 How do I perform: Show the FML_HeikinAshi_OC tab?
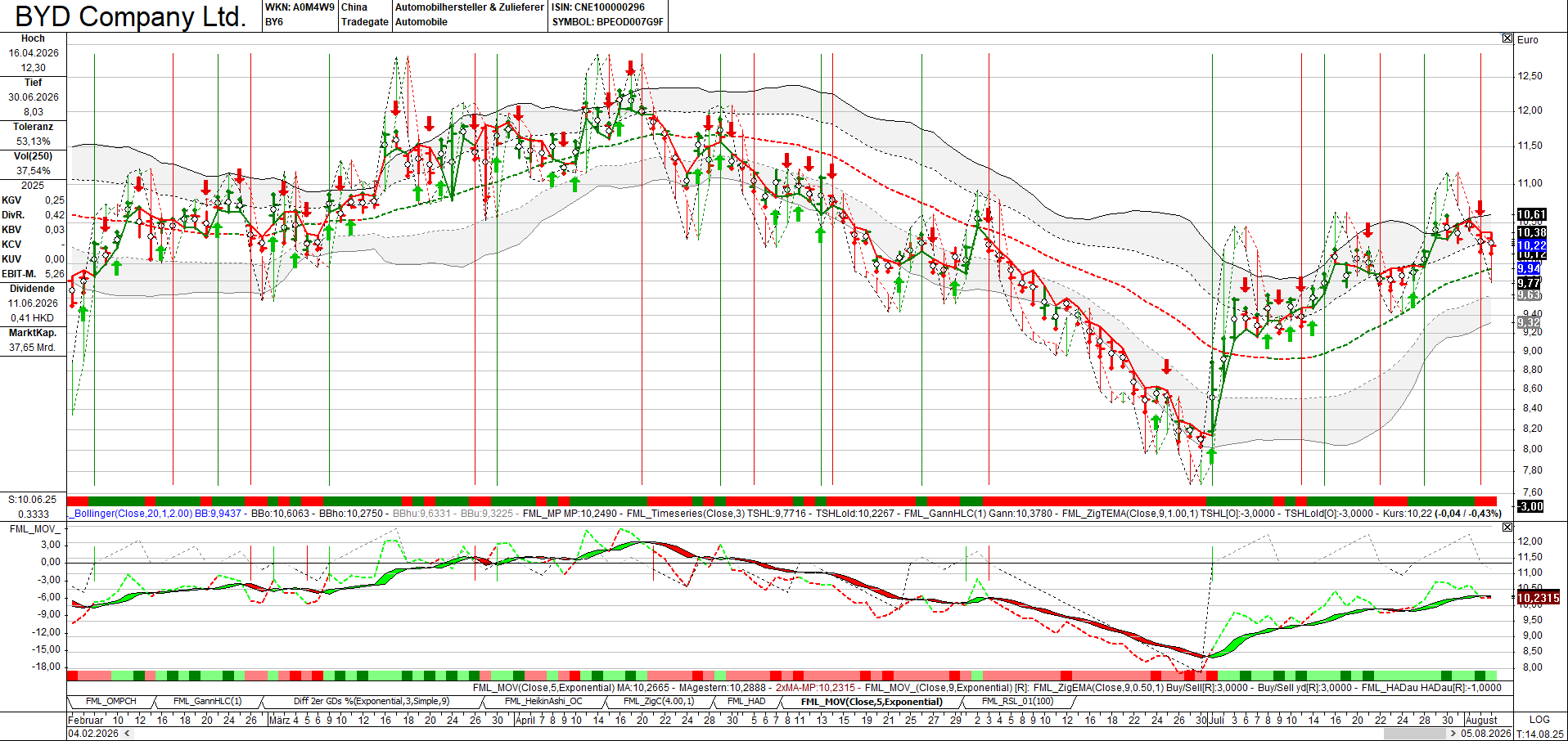tap(543, 702)
